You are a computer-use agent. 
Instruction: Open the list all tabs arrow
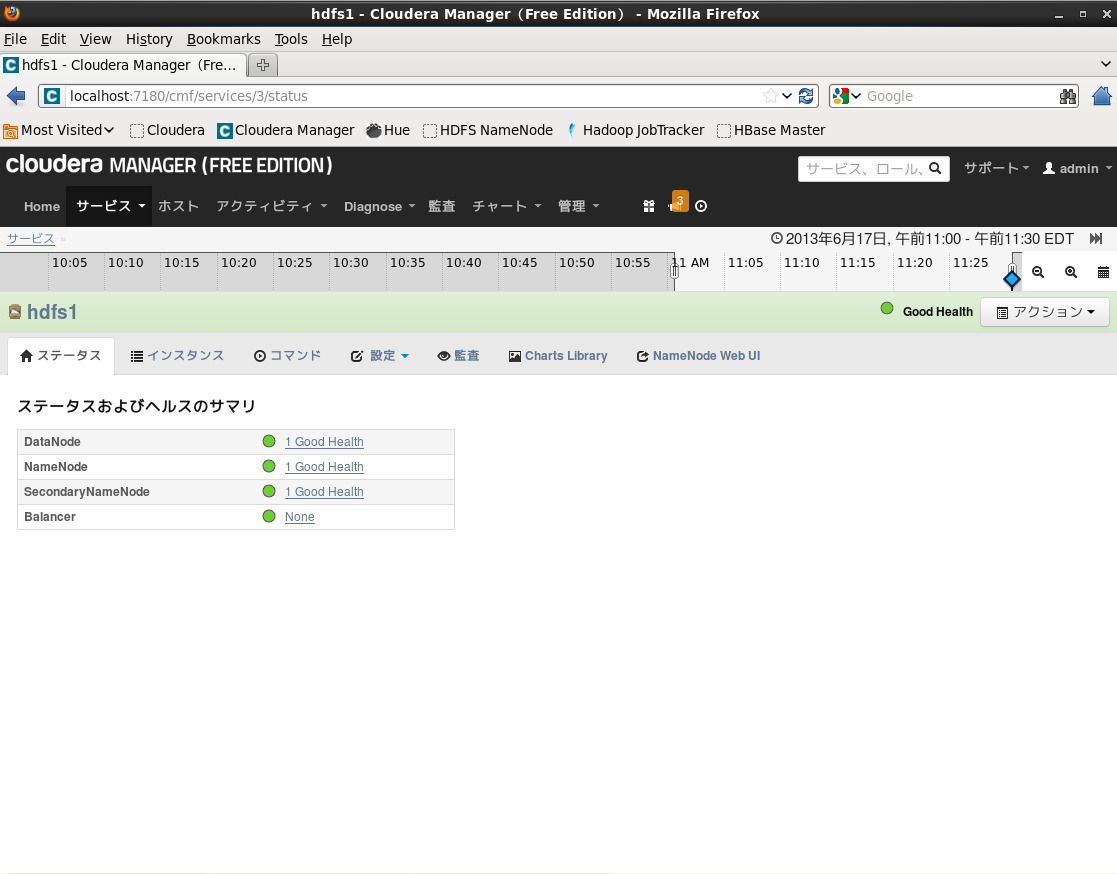click(x=1105, y=64)
